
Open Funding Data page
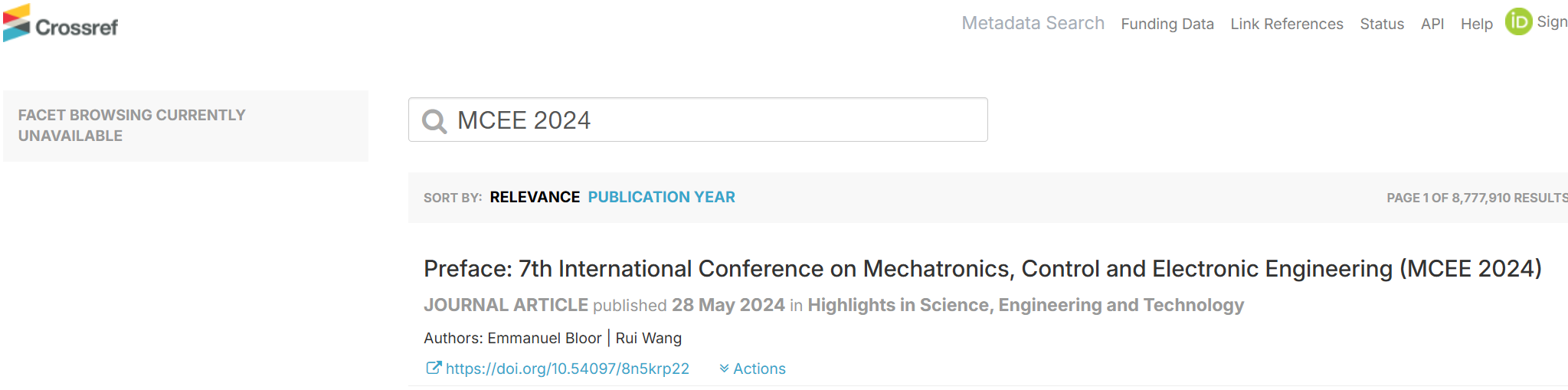coord(1167,24)
